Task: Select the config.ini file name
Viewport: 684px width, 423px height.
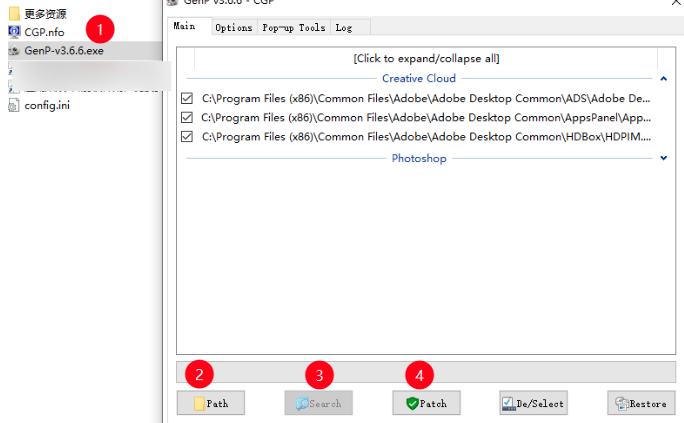Action: point(47,106)
